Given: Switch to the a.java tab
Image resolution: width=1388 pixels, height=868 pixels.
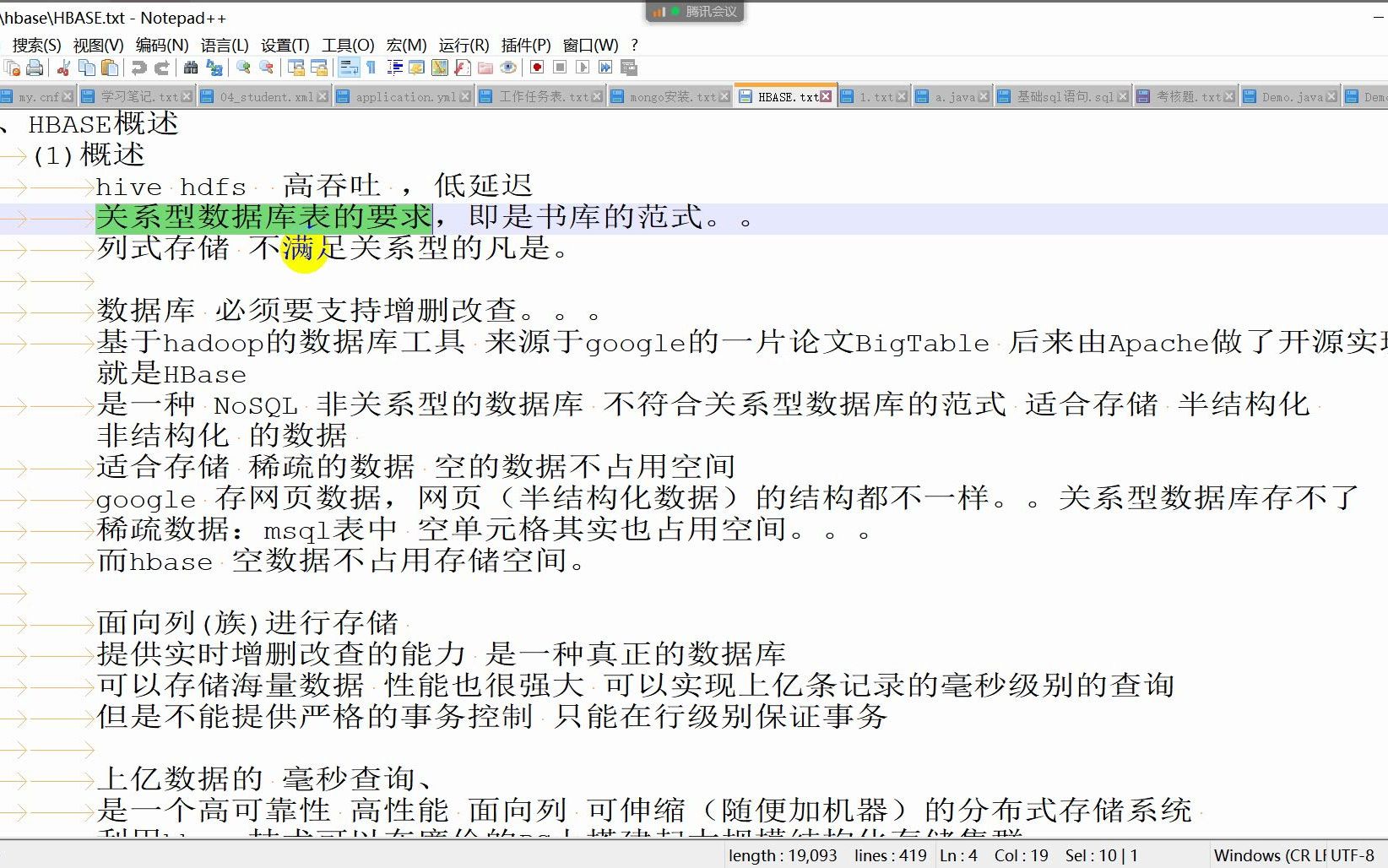Looking at the screenshot, I should click(x=954, y=97).
